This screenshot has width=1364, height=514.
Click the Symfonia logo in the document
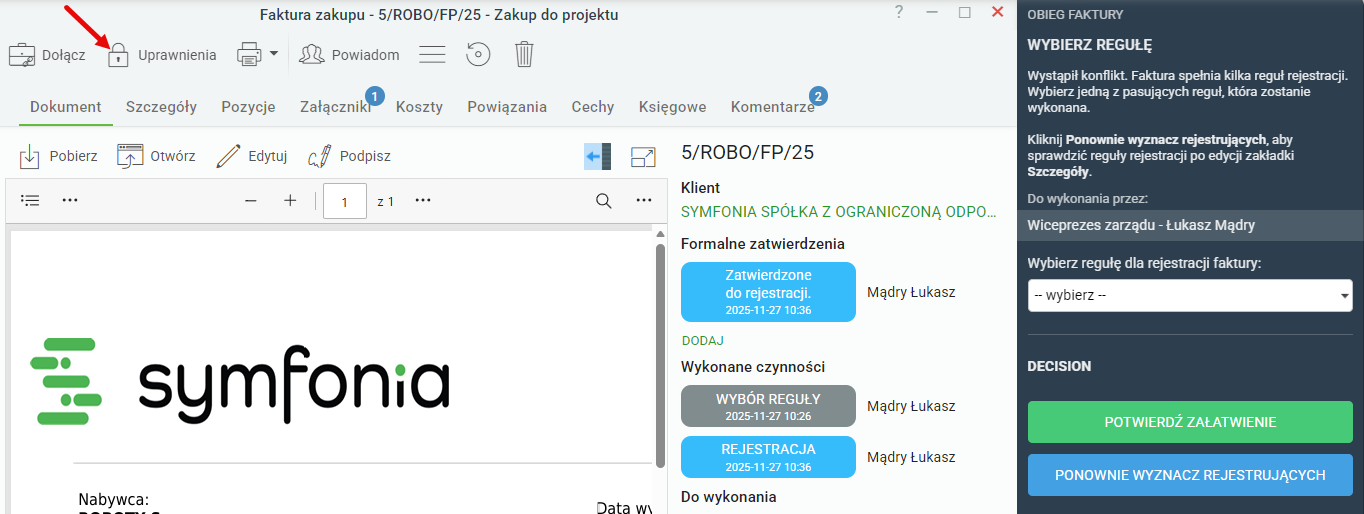coord(240,381)
